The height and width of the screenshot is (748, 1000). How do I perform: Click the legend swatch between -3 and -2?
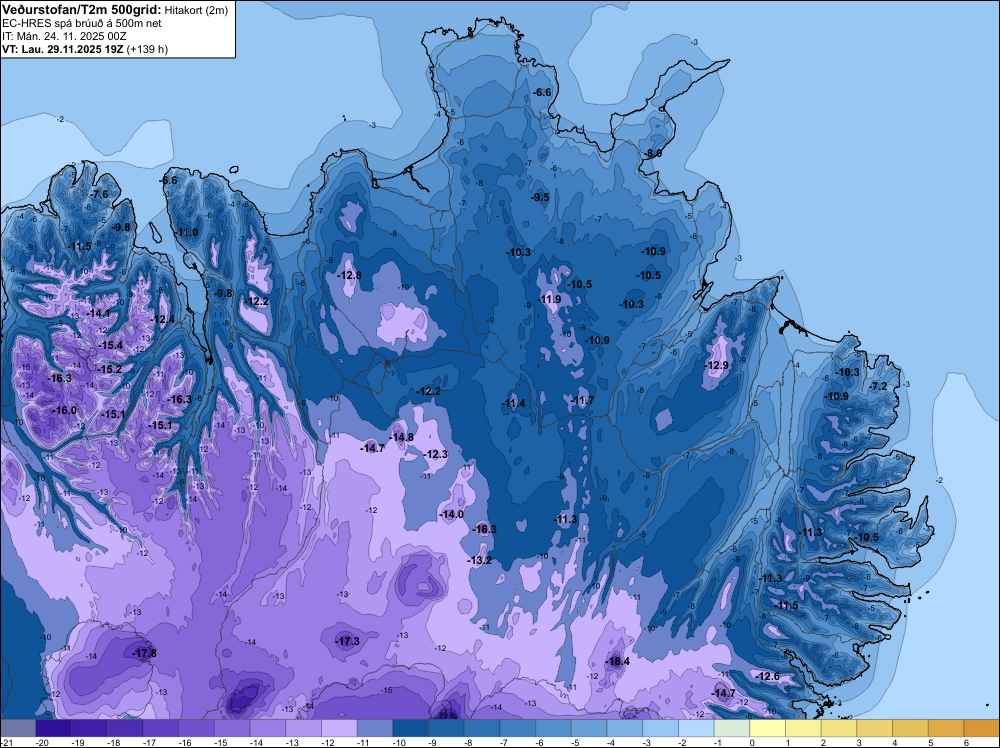tap(661, 728)
